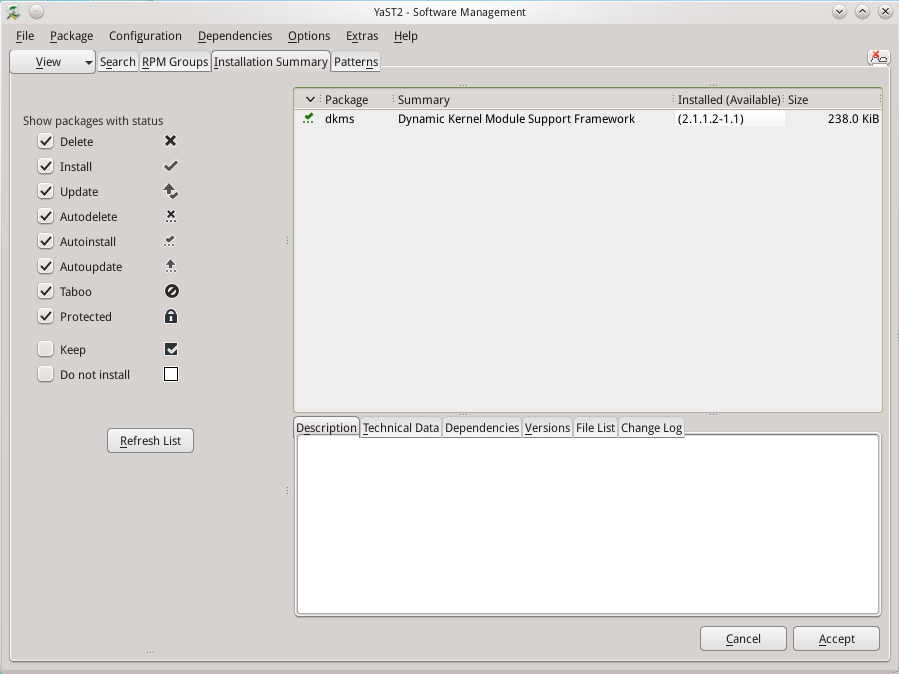Viewport: 899px width, 674px height.
Task: Toggle the Autodelete checkbox
Action: (45, 216)
